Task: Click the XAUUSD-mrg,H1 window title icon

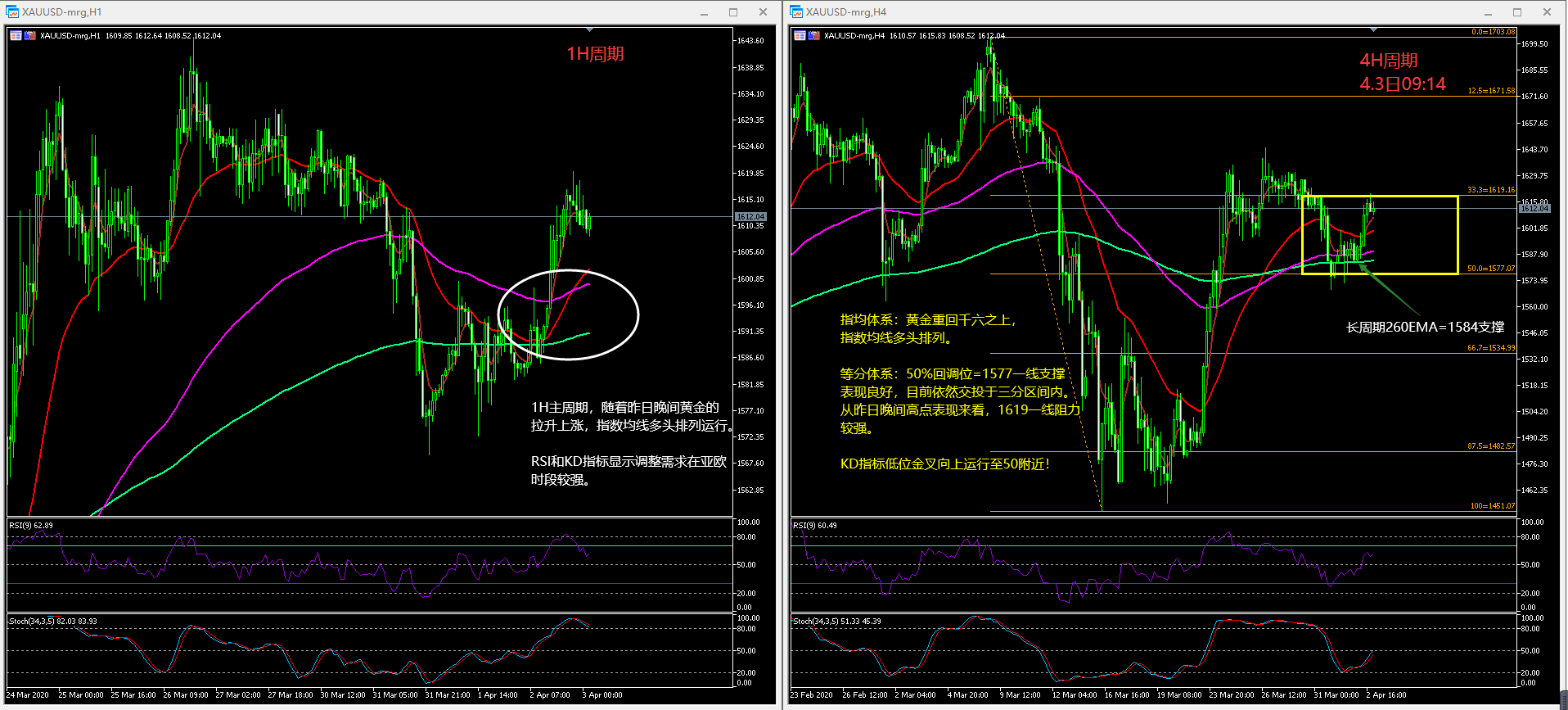Action: click(12, 12)
